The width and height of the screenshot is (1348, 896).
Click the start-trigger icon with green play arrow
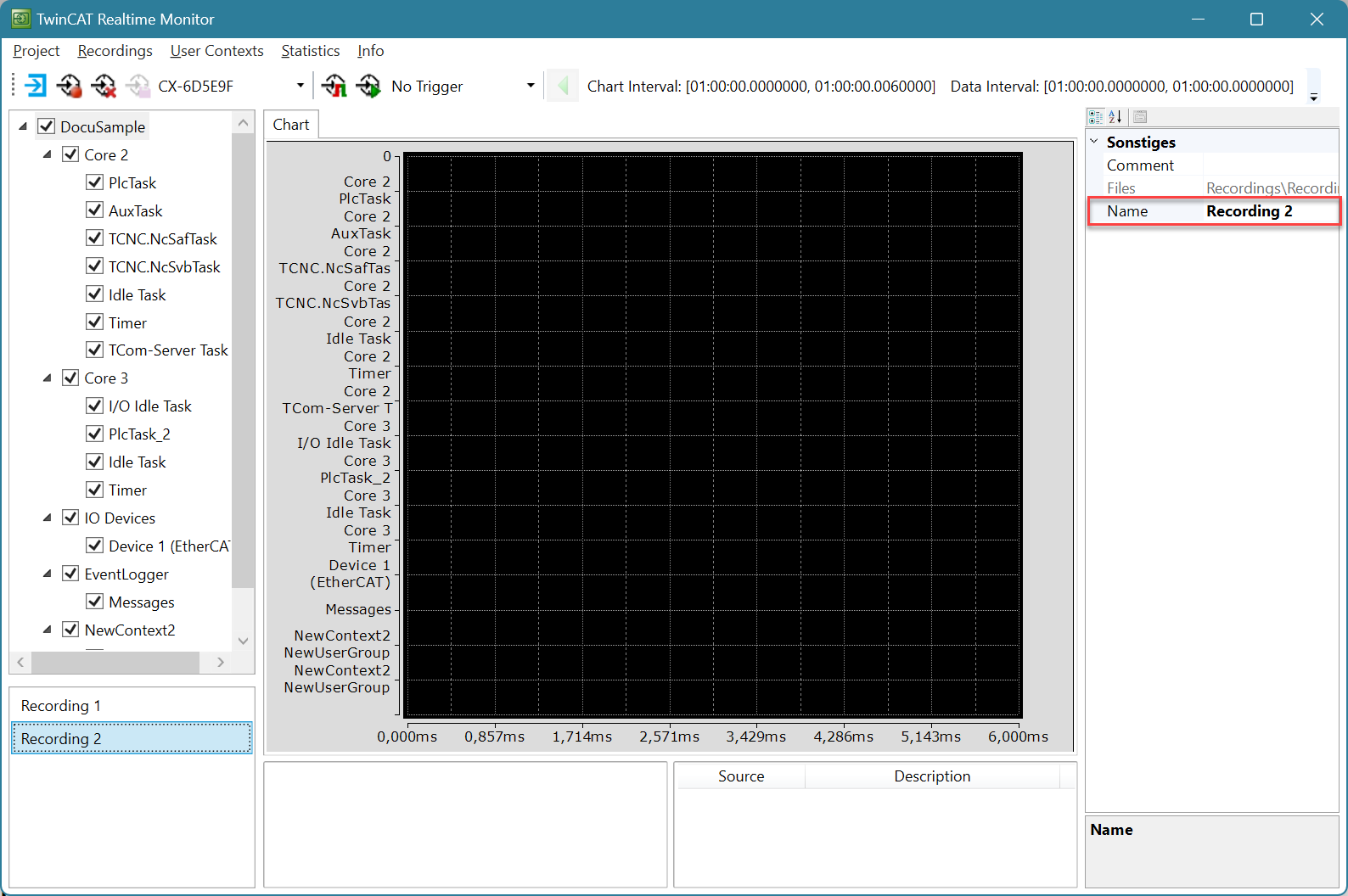(x=368, y=86)
